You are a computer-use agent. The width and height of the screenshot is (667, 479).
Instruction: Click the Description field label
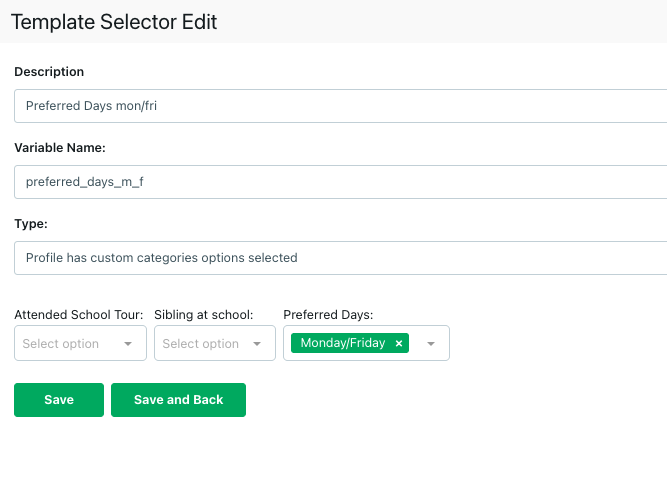pos(49,72)
